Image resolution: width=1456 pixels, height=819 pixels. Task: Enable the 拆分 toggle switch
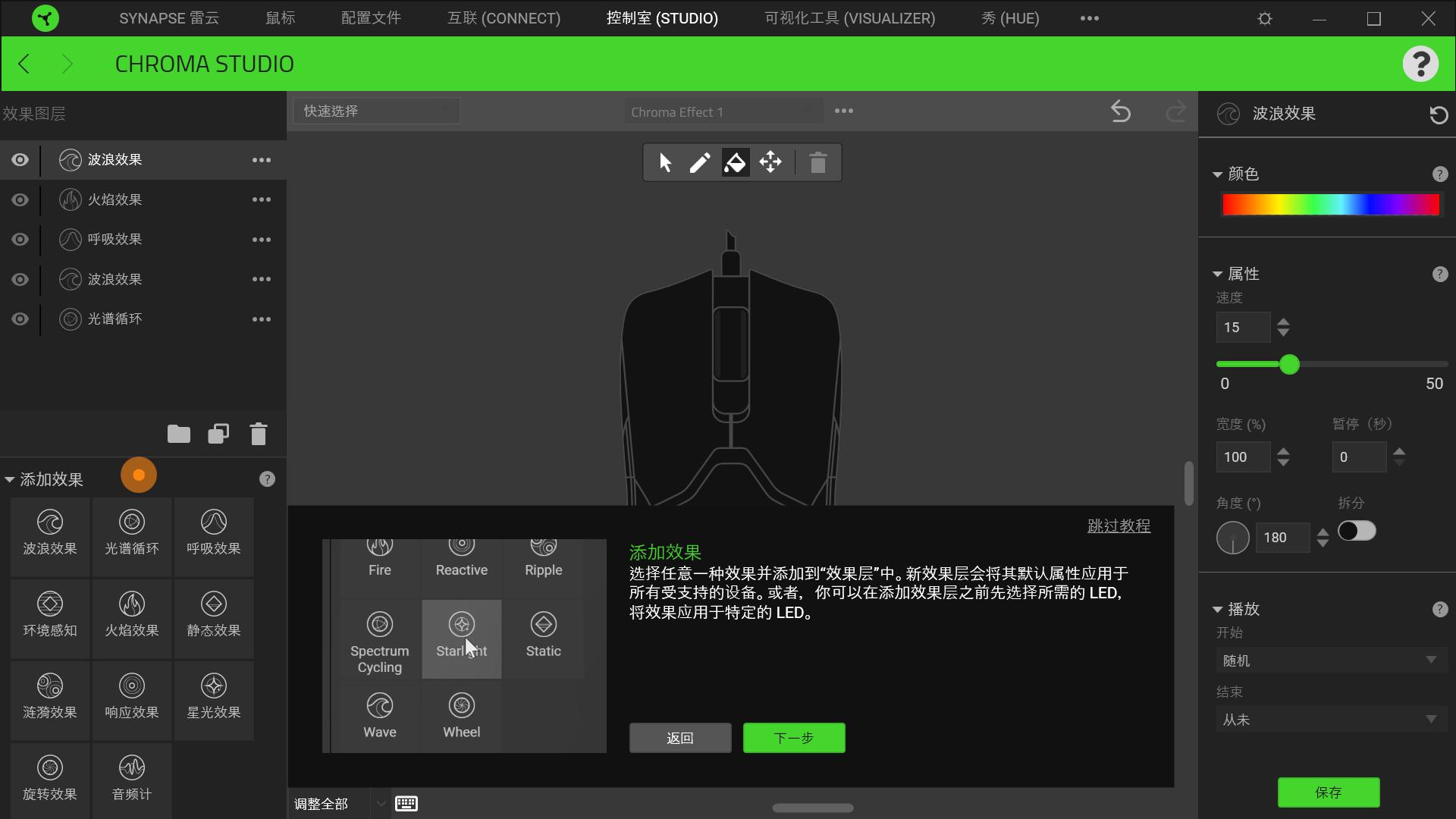pyautogui.click(x=1358, y=532)
